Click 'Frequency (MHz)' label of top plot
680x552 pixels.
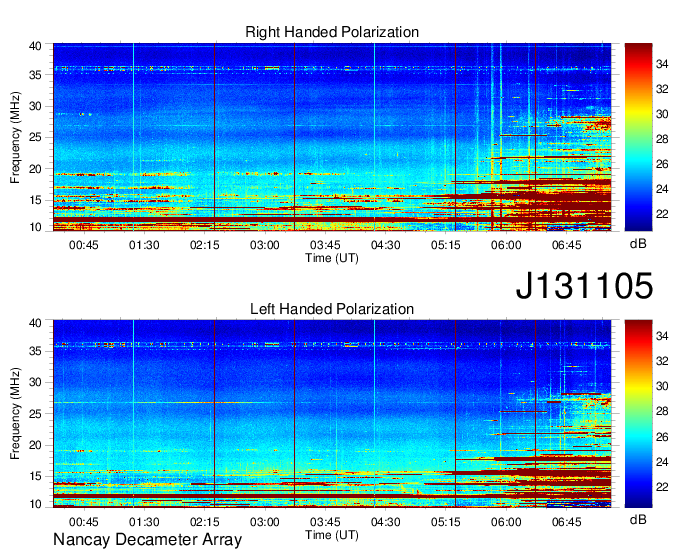click(15, 137)
